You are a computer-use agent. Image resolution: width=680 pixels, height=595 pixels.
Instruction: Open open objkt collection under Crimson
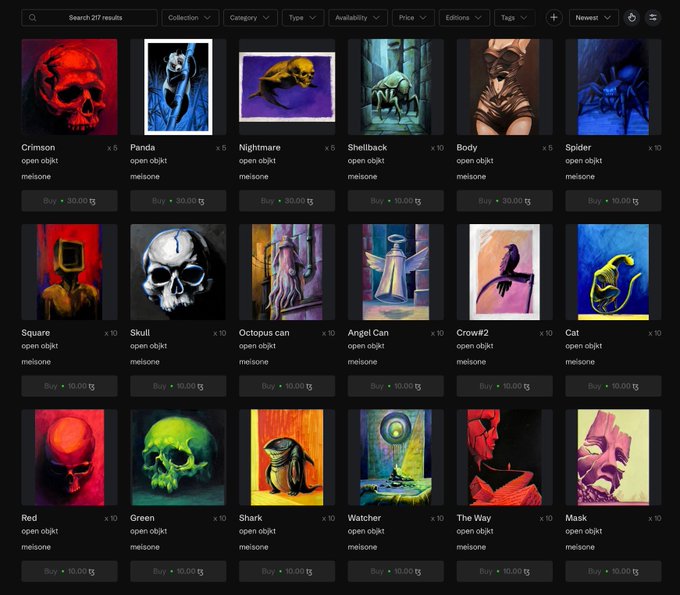(39, 160)
